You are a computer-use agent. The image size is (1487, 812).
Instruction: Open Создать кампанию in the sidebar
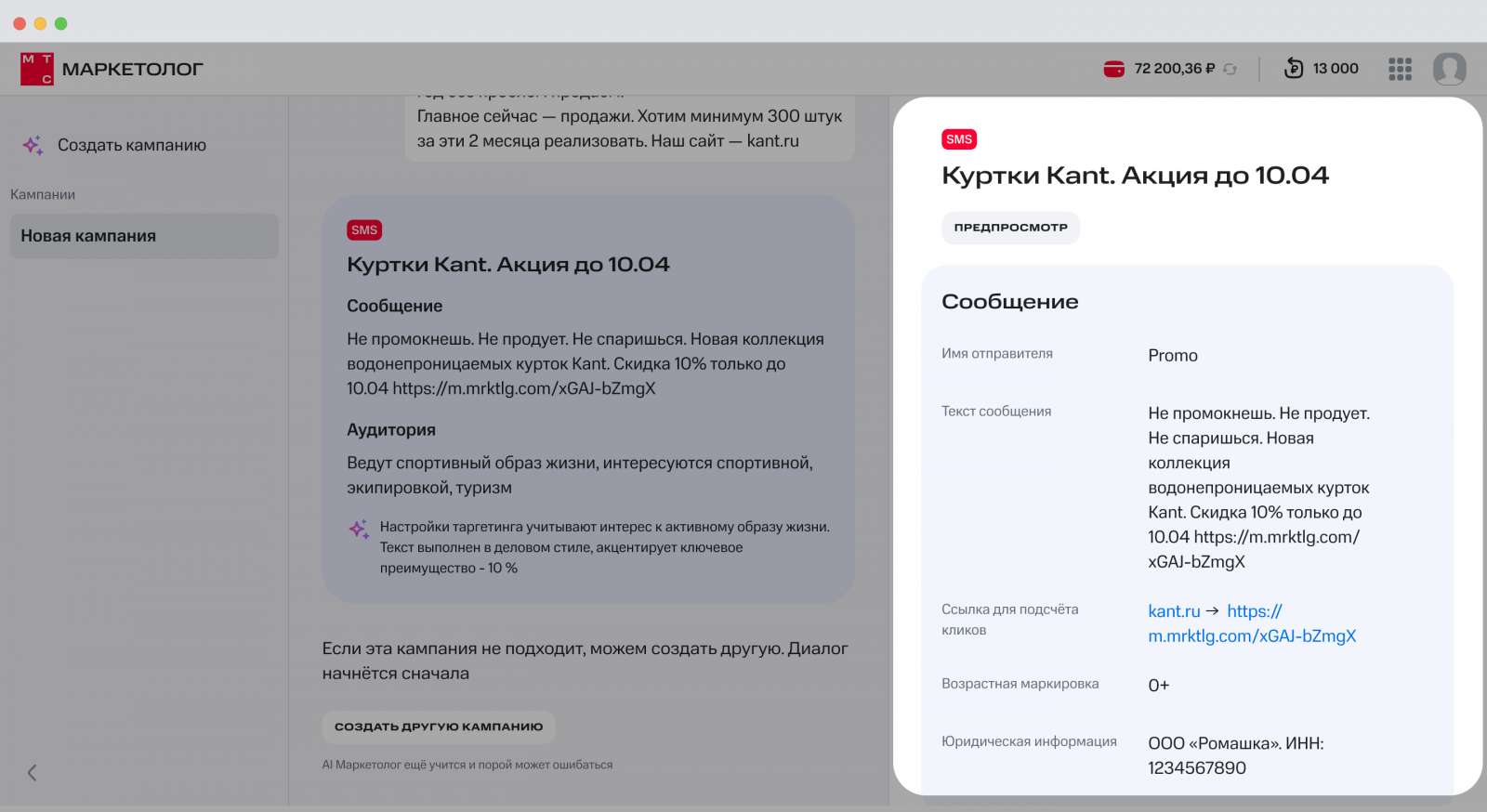point(131,145)
